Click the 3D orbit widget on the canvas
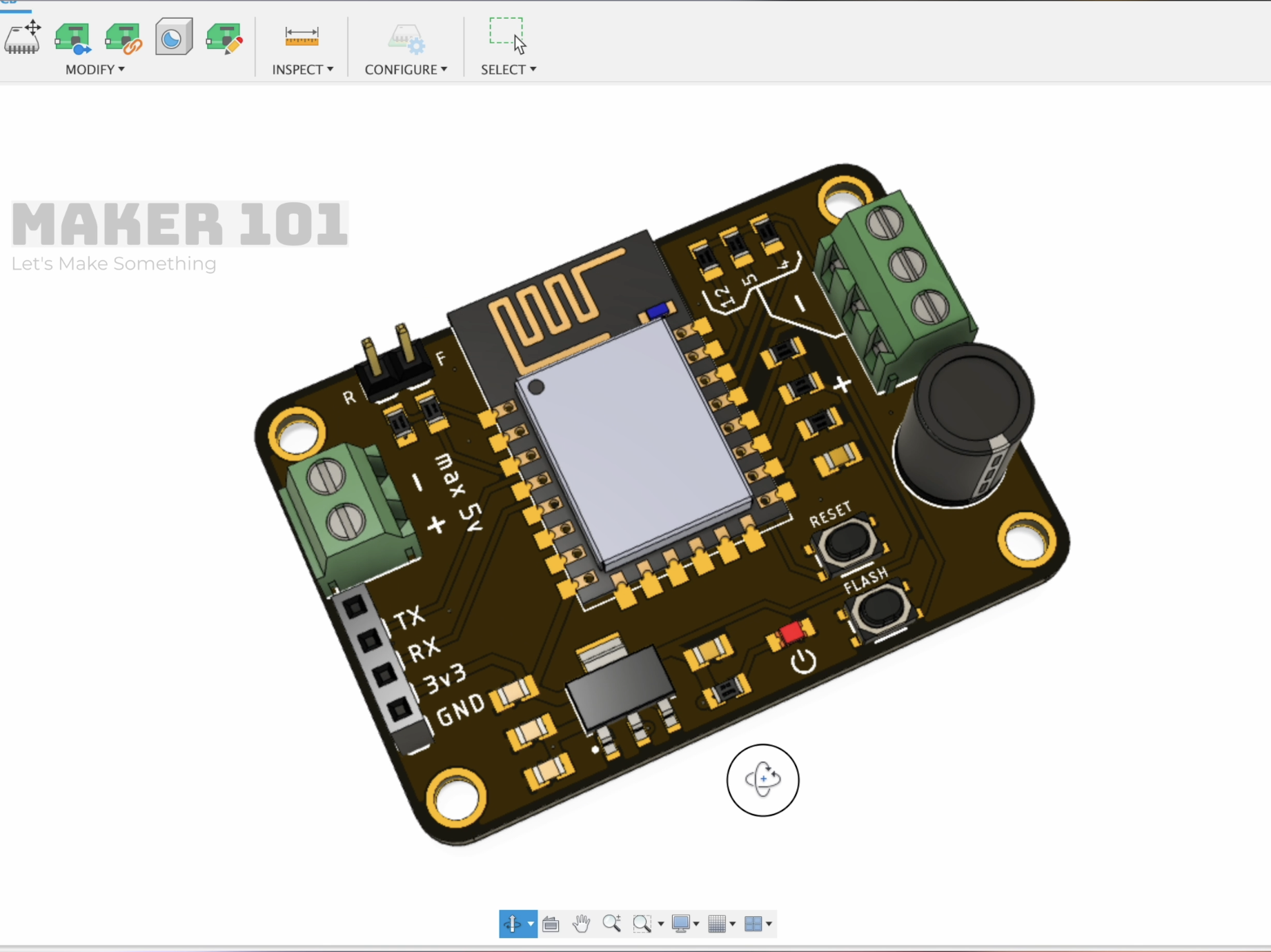Image resolution: width=1271 pixels, height=952 pixels. [762, 780]
